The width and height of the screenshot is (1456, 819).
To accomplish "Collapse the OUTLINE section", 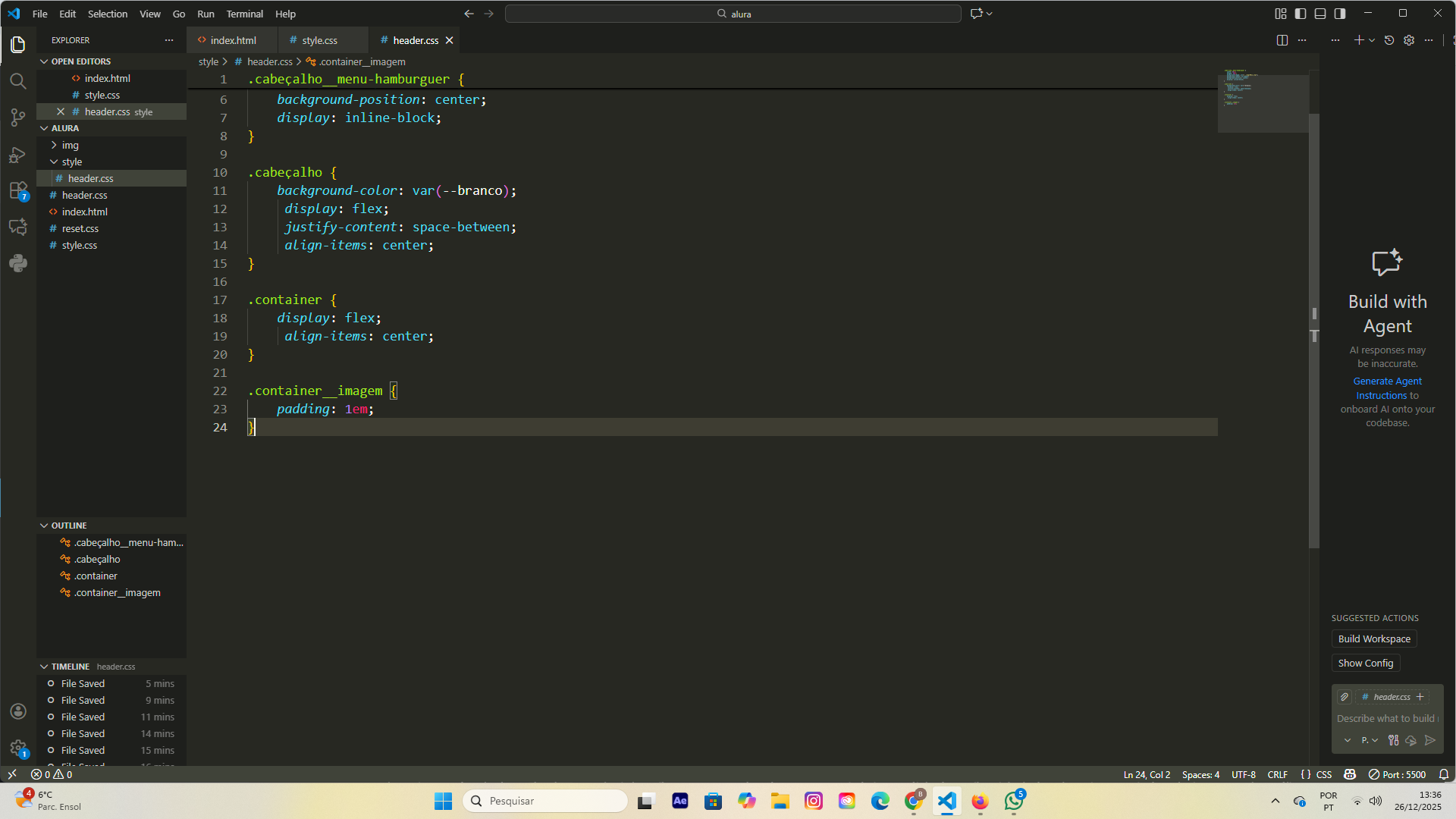I will [x=68, y=526].
